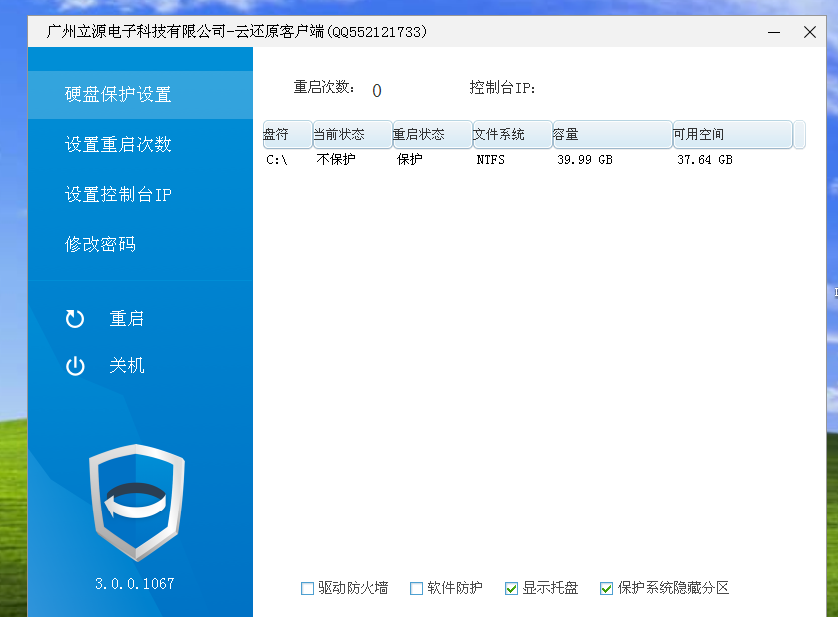Sort by the 重启状态 column header
The height and width of the screenshot is (617, 838).
pyautogui.click(x=433, y=134)
